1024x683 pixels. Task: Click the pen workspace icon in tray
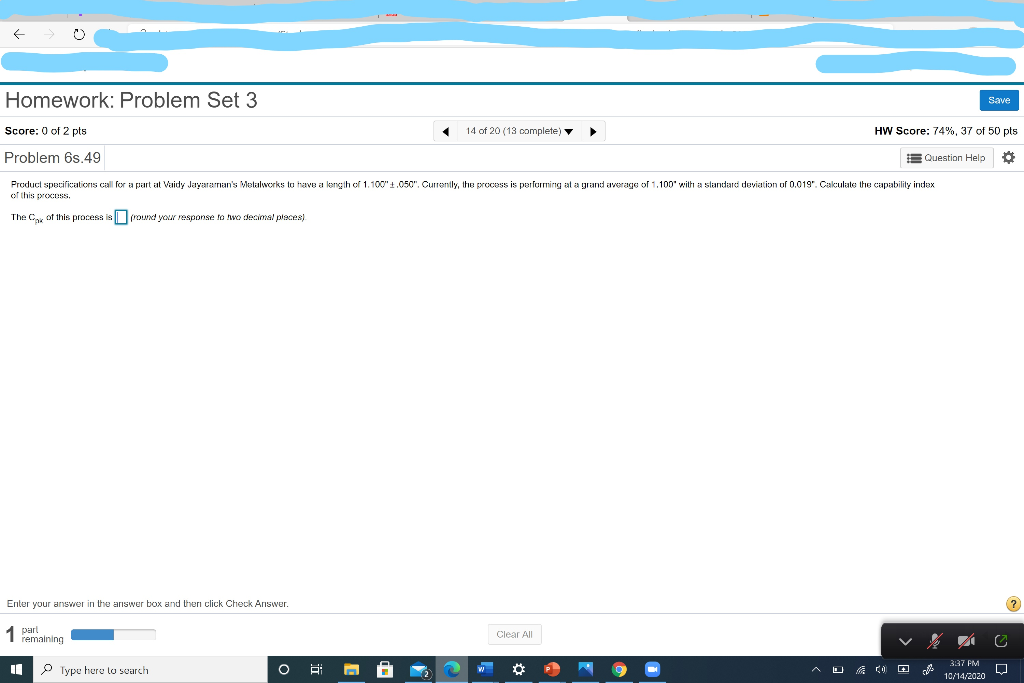point(927,669)
